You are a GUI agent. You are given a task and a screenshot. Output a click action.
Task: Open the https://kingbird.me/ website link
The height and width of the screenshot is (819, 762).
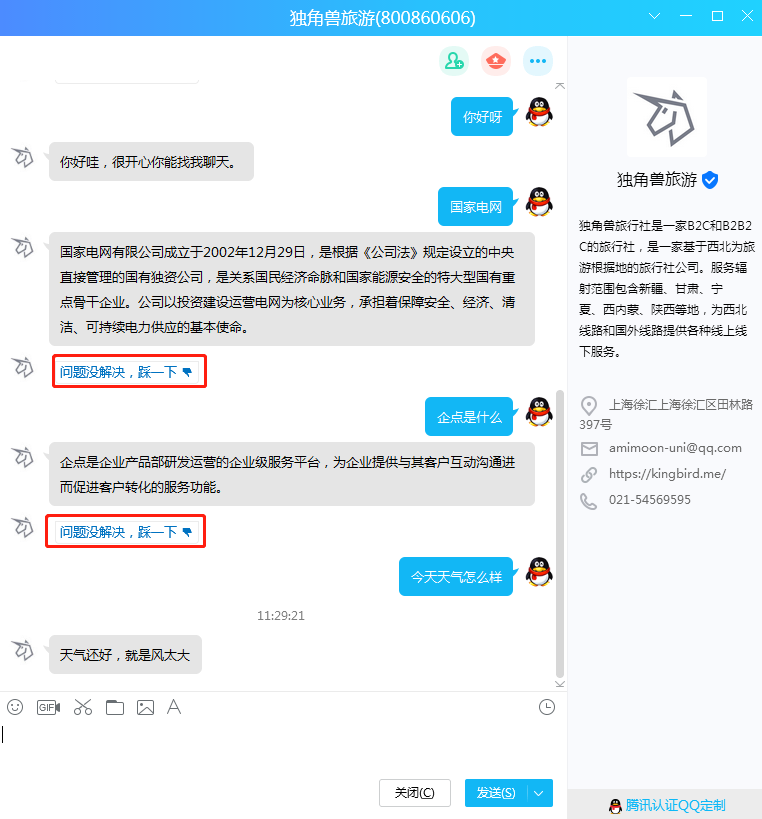coord(667,474)
